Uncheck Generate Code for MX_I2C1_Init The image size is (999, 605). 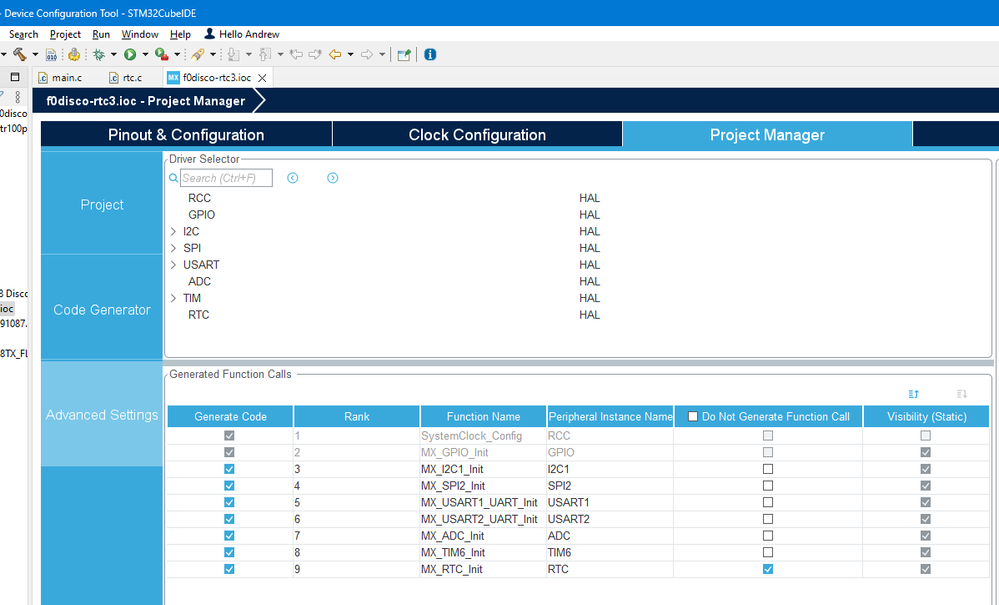[229, 469]
